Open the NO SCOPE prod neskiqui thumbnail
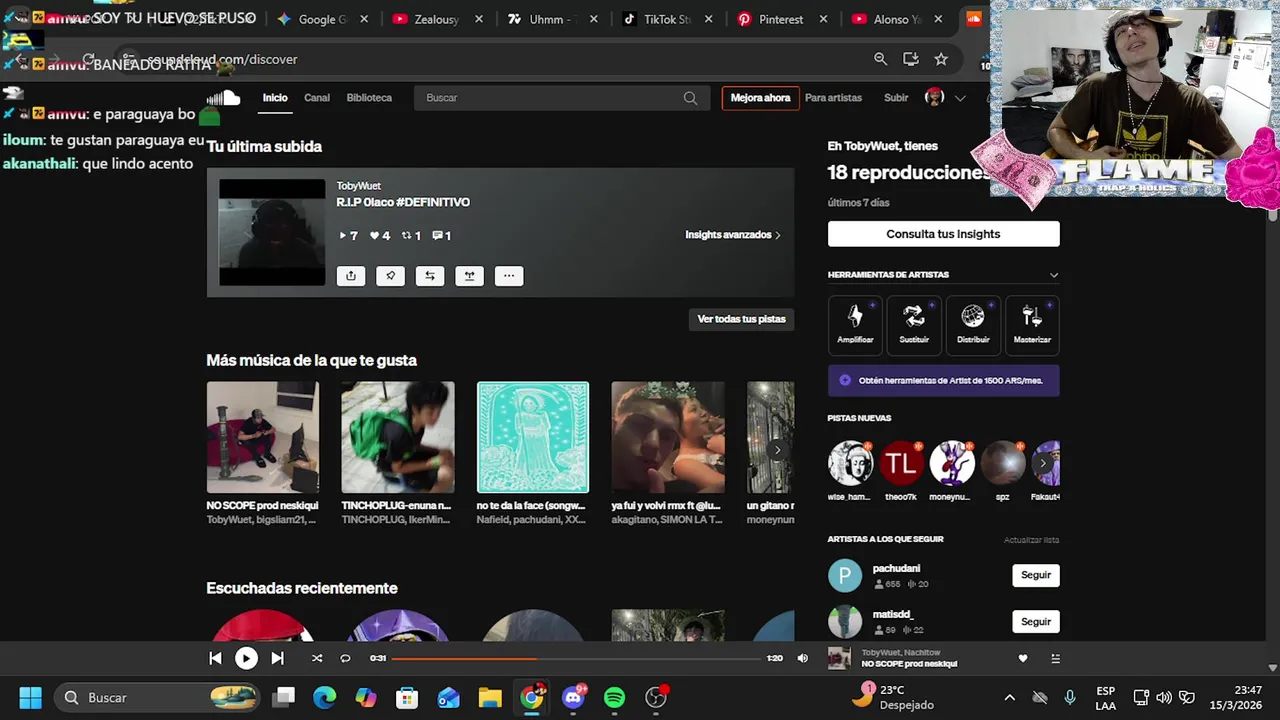Screen dimensions: 1280x720 tap(263, 437)
